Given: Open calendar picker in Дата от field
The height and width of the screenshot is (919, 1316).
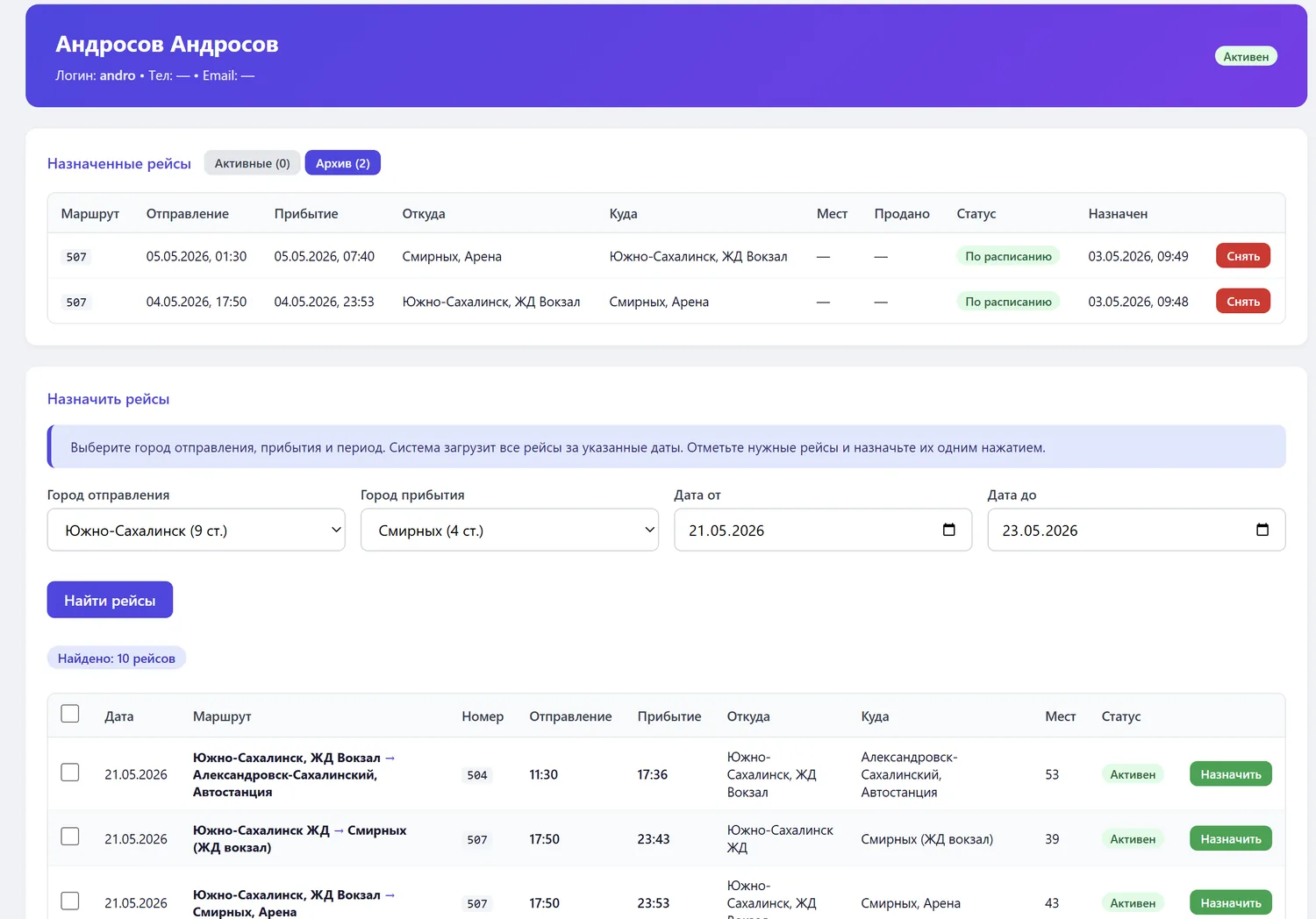Looking at the screenshot, I should [948, 530].
